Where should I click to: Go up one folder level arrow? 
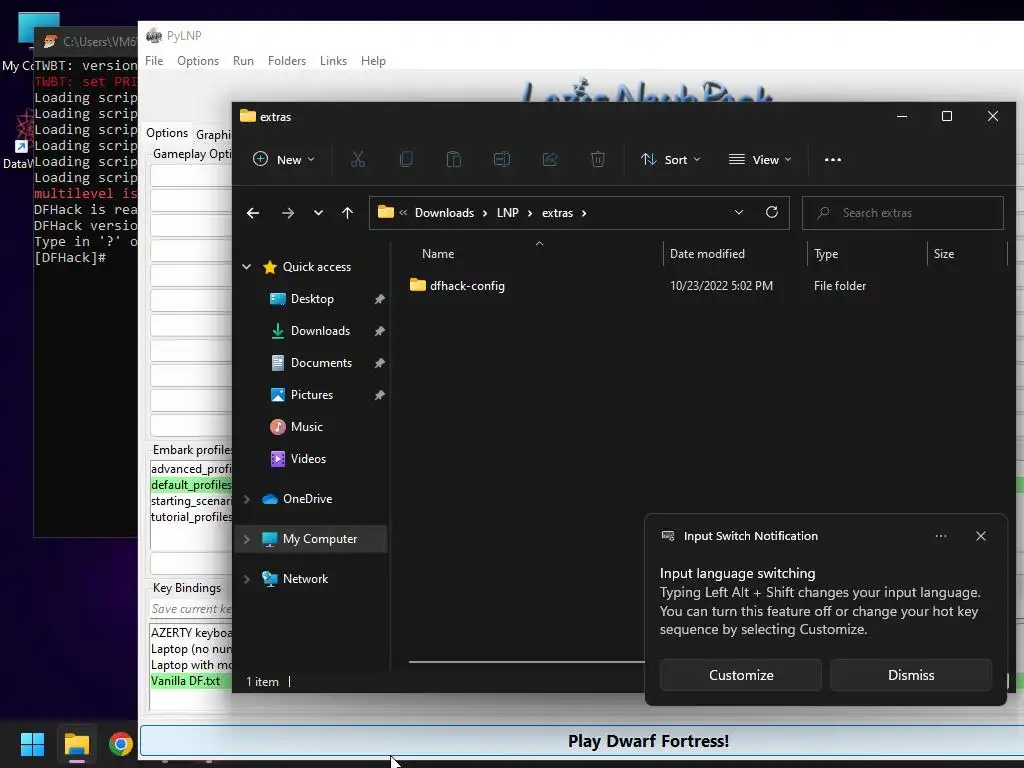[347, 213]
